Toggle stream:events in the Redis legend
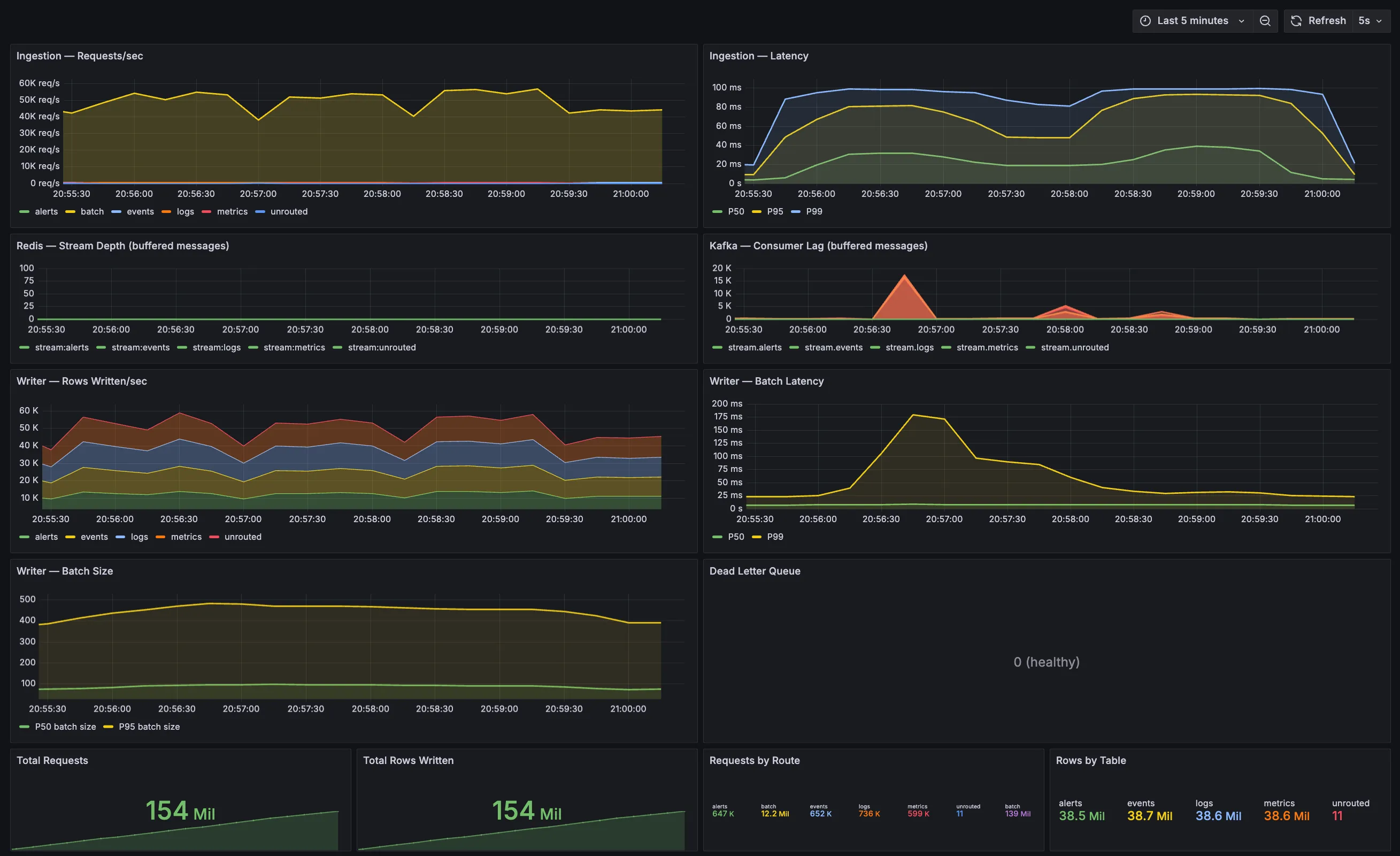The height and width of the screenshot is (856, 1400). [141, 347]
